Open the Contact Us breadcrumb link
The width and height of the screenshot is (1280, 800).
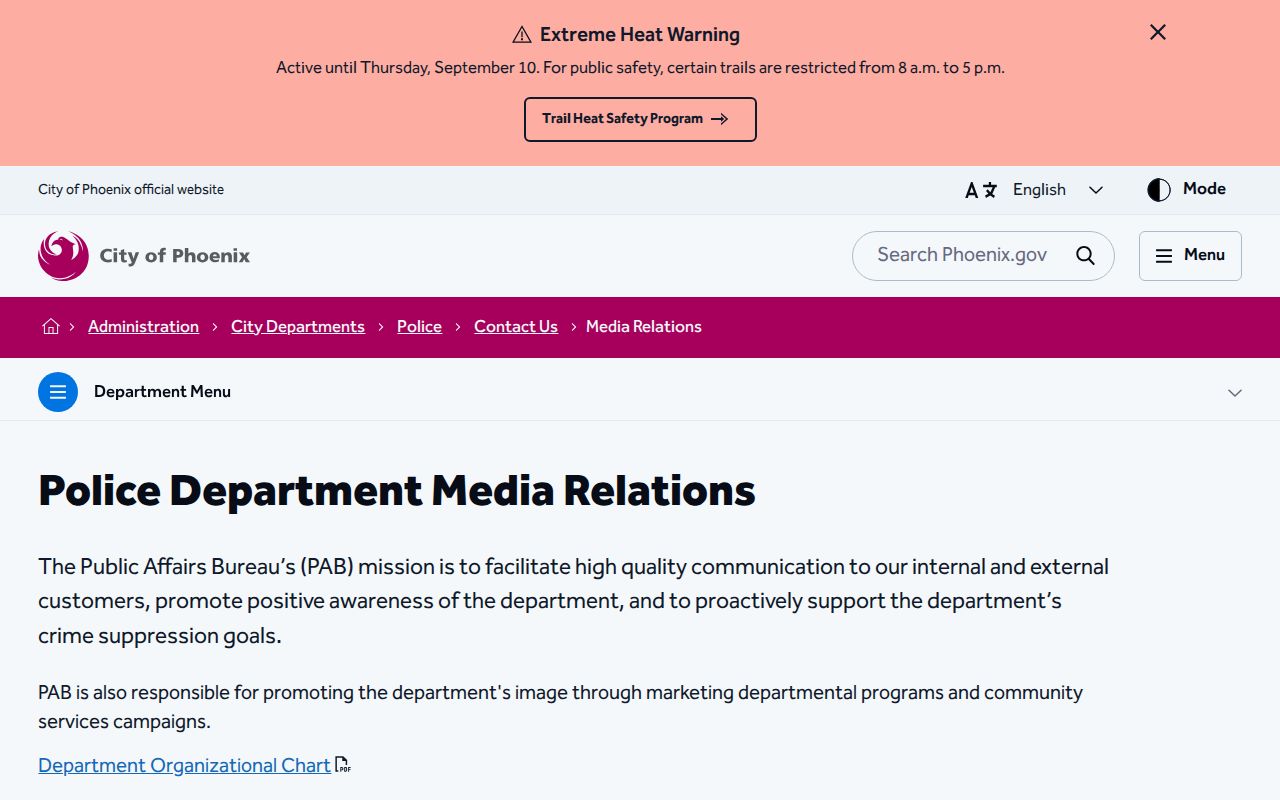coord(516,327)
